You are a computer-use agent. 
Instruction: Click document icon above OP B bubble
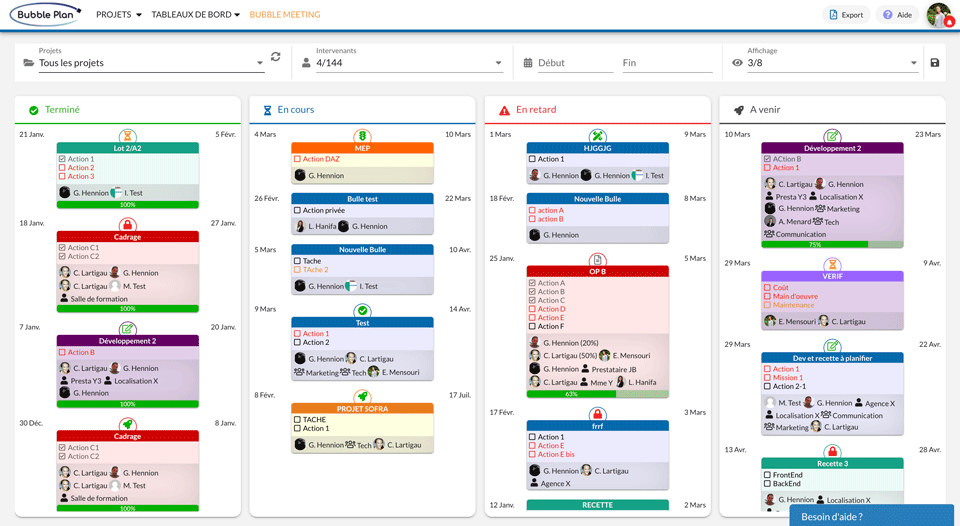598,259
